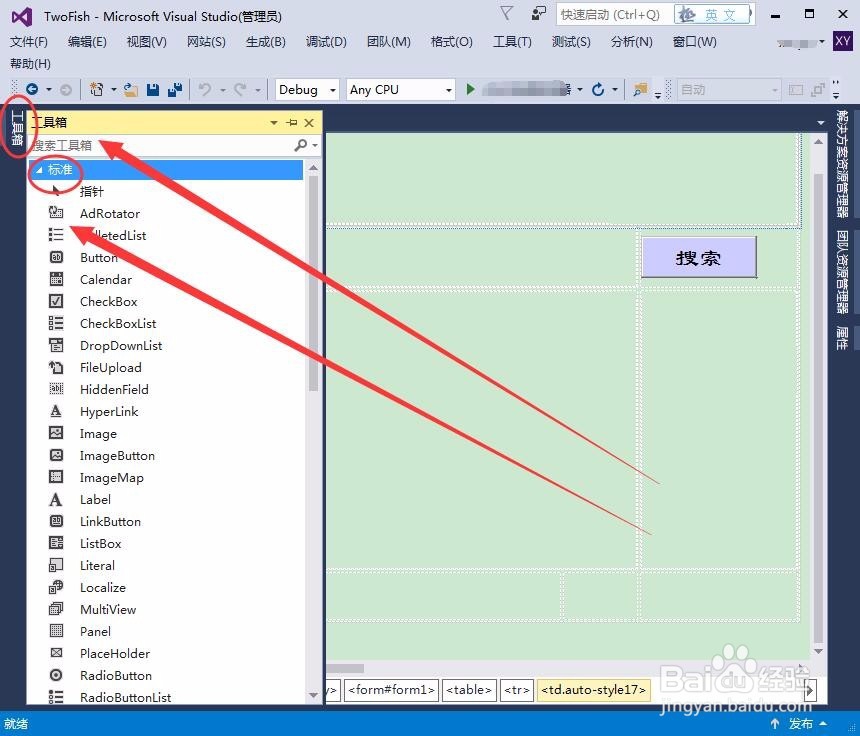Open the 视图(V) menu

click(146, 42)
